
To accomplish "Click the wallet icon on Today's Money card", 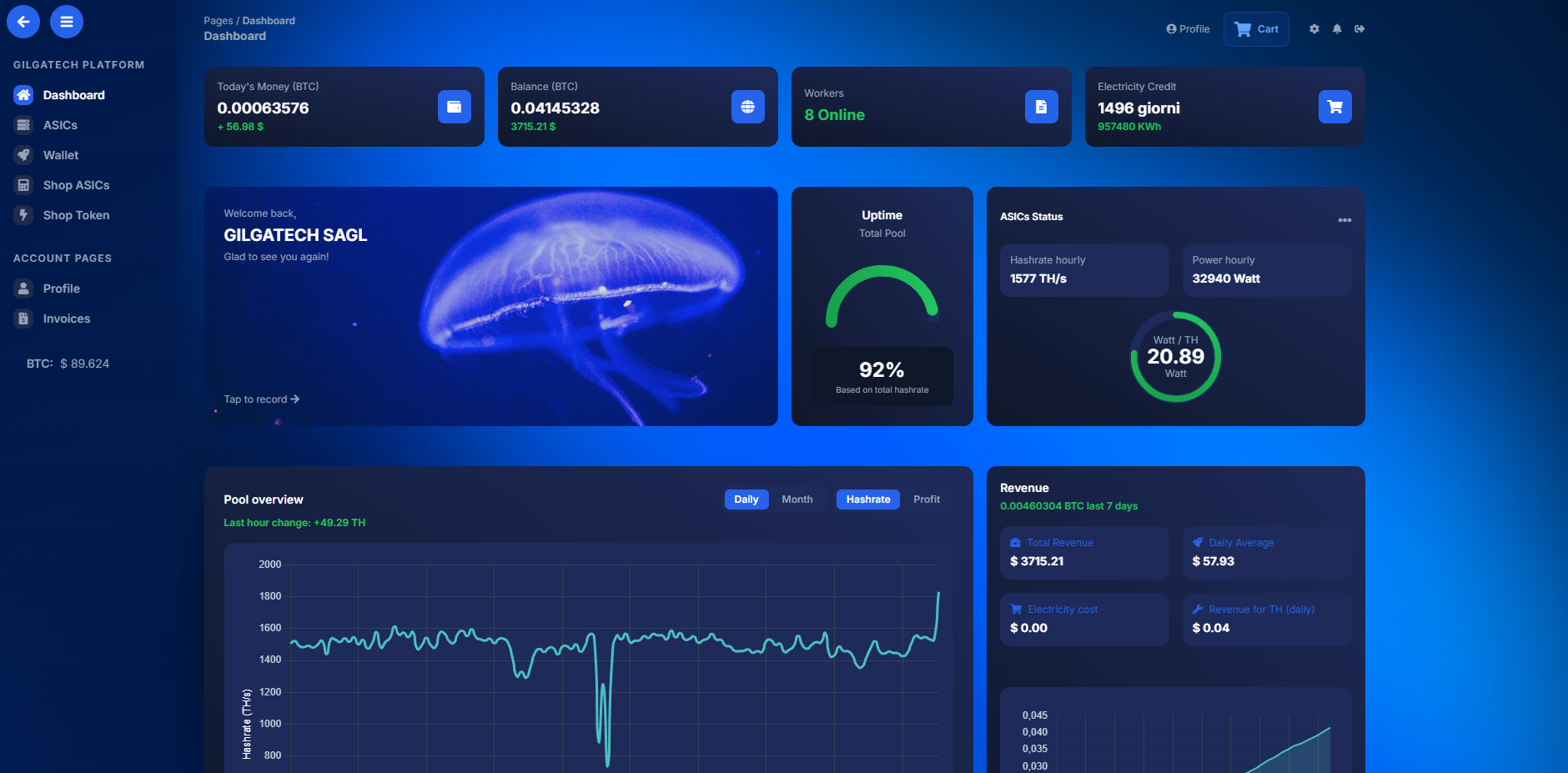I will [x=454, y=106].
